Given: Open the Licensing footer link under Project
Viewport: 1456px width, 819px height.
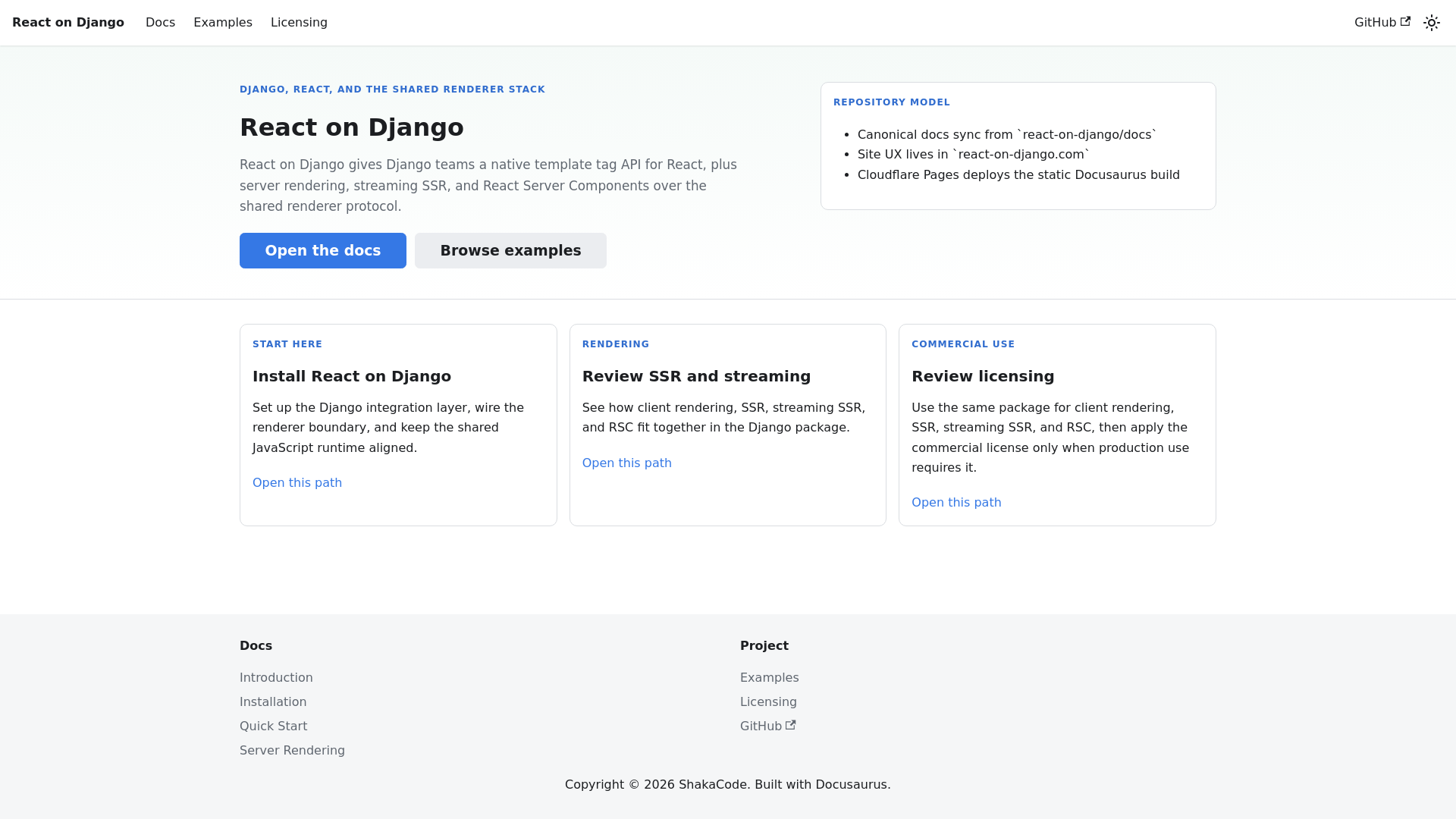Looking at the screenshot, I should click(768, 702).
